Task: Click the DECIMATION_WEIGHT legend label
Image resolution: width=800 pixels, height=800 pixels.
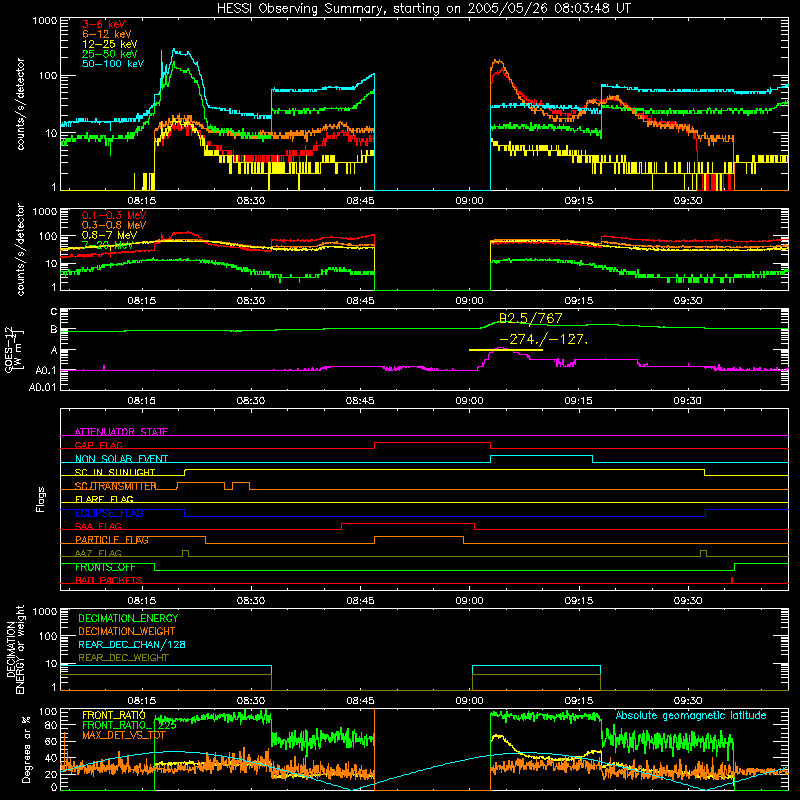Action: (127, 631)
